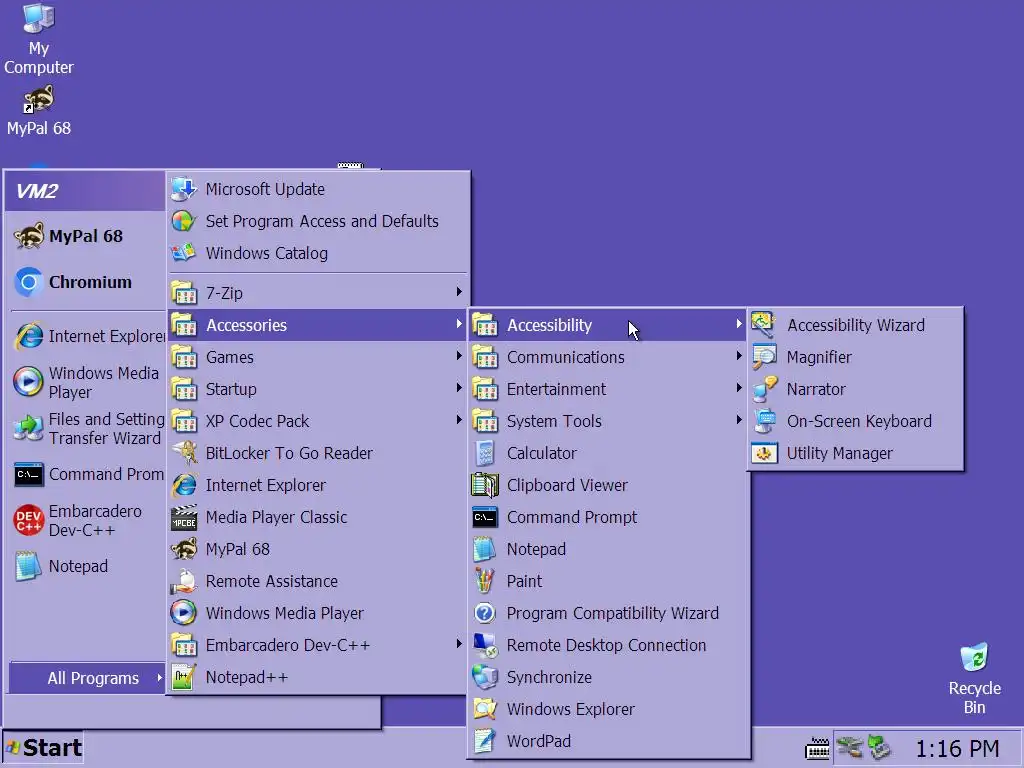Open Command Prompt in start menu left pane
Image resolution: width=1024 pixels, height=768 pixels.
point(87,474)
